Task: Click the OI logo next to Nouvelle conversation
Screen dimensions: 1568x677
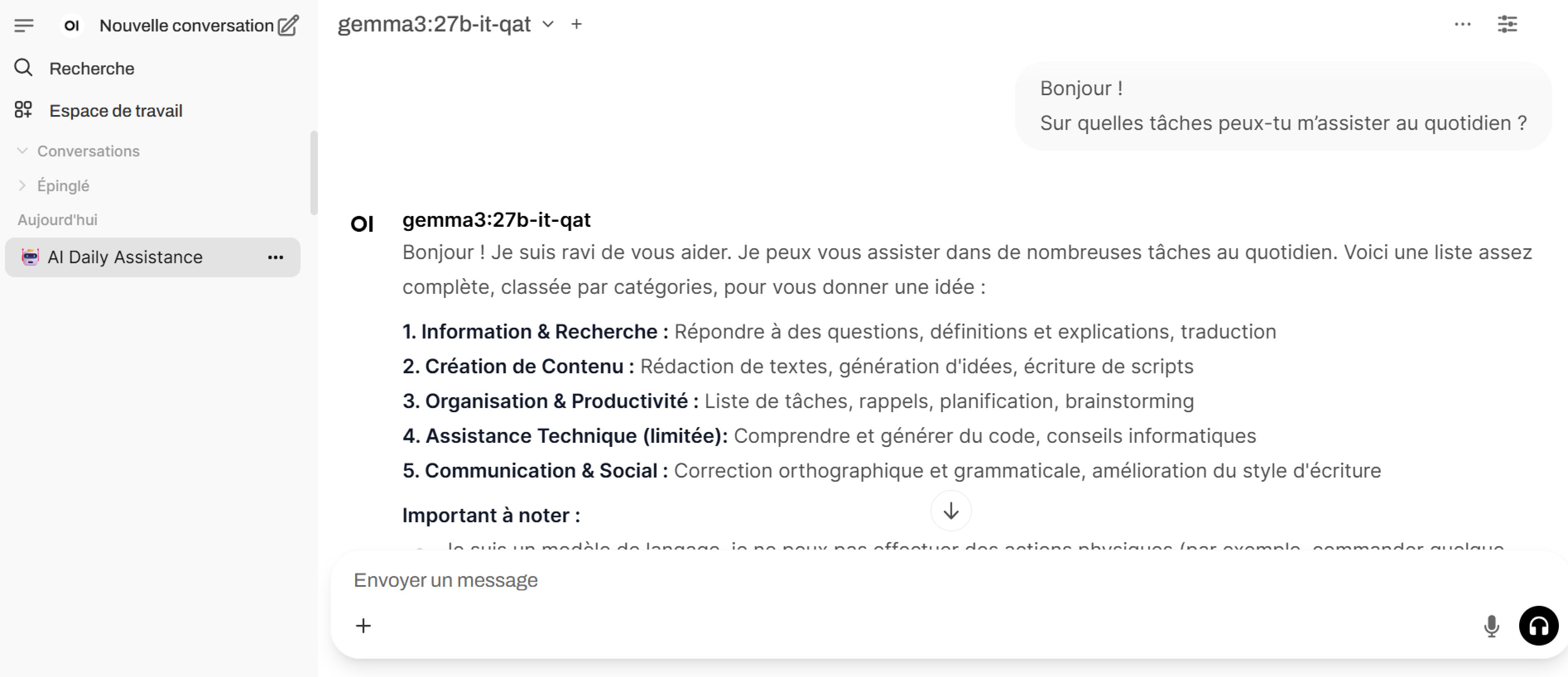Action: tap(72, 26)
